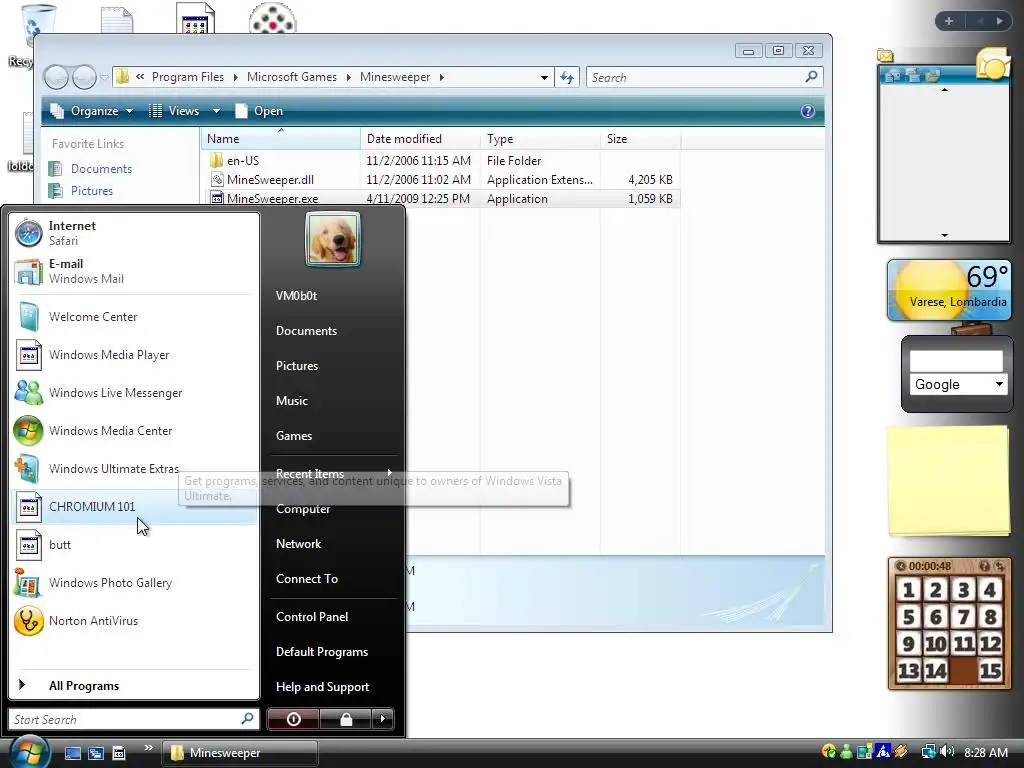Click the sidebar add gadget plus button
1024x768 pixels.
click(x=949, y=21)
